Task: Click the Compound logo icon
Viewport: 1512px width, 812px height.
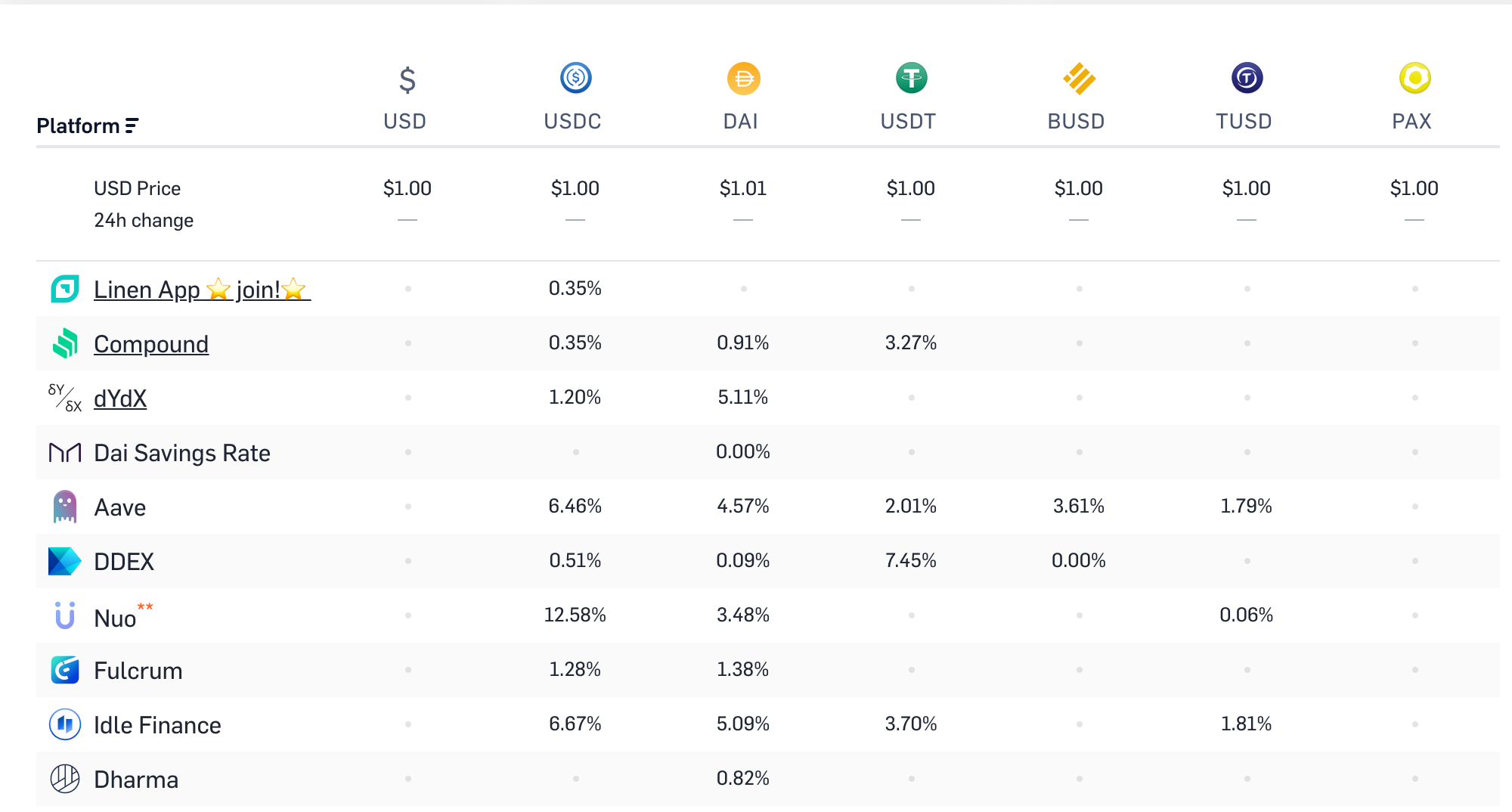Action: [65, 343]
